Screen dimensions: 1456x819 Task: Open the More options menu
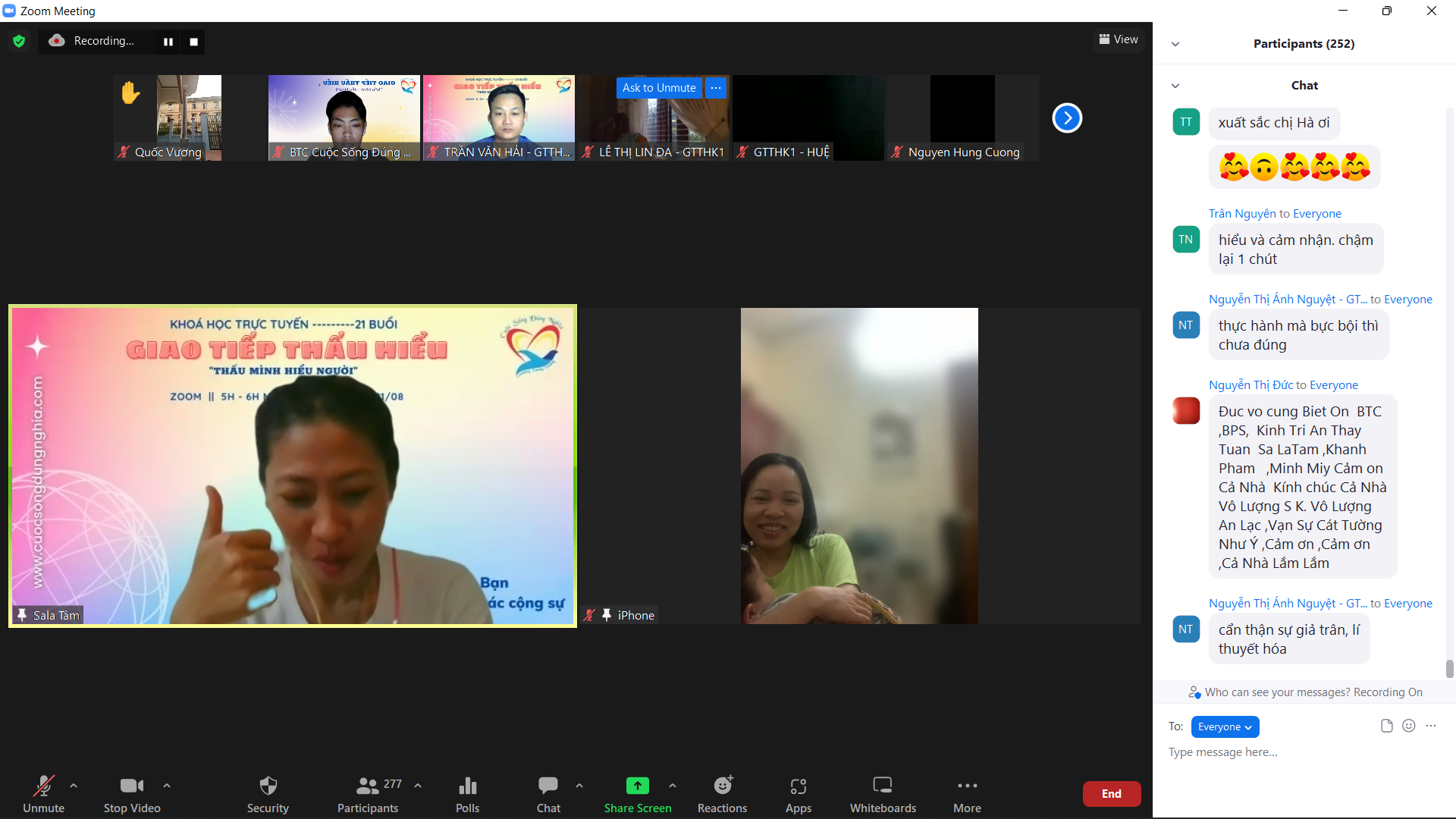click(967, 786)
